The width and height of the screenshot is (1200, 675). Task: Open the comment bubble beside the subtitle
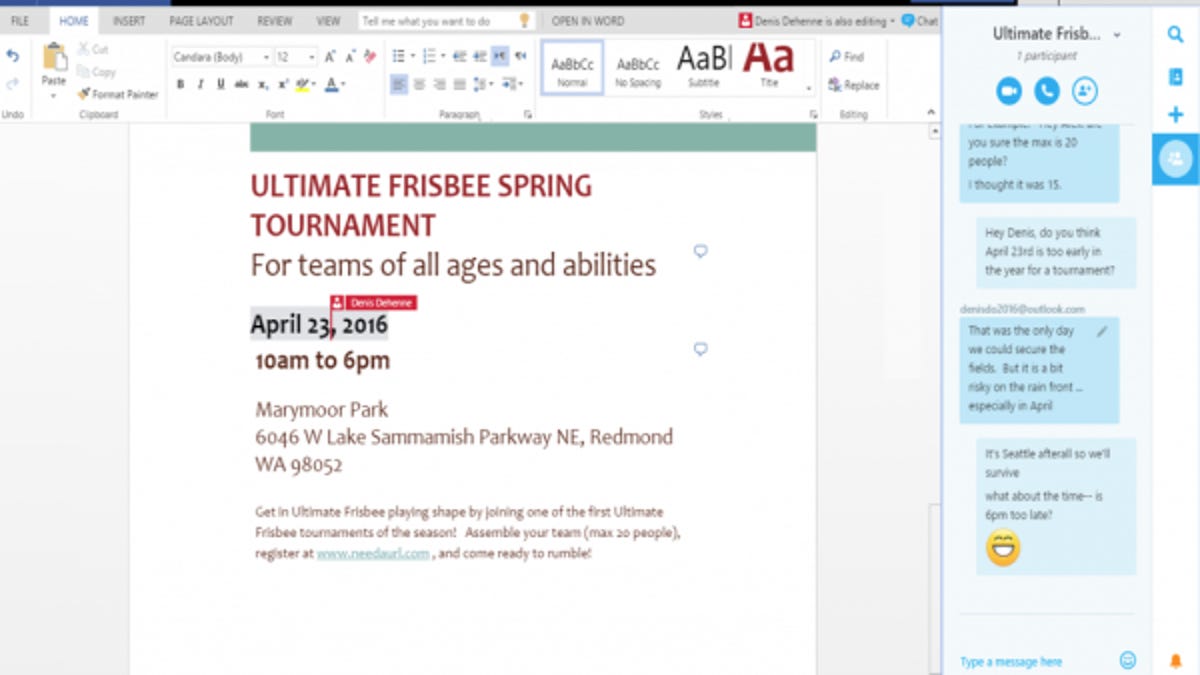click(x=700, y=251)
